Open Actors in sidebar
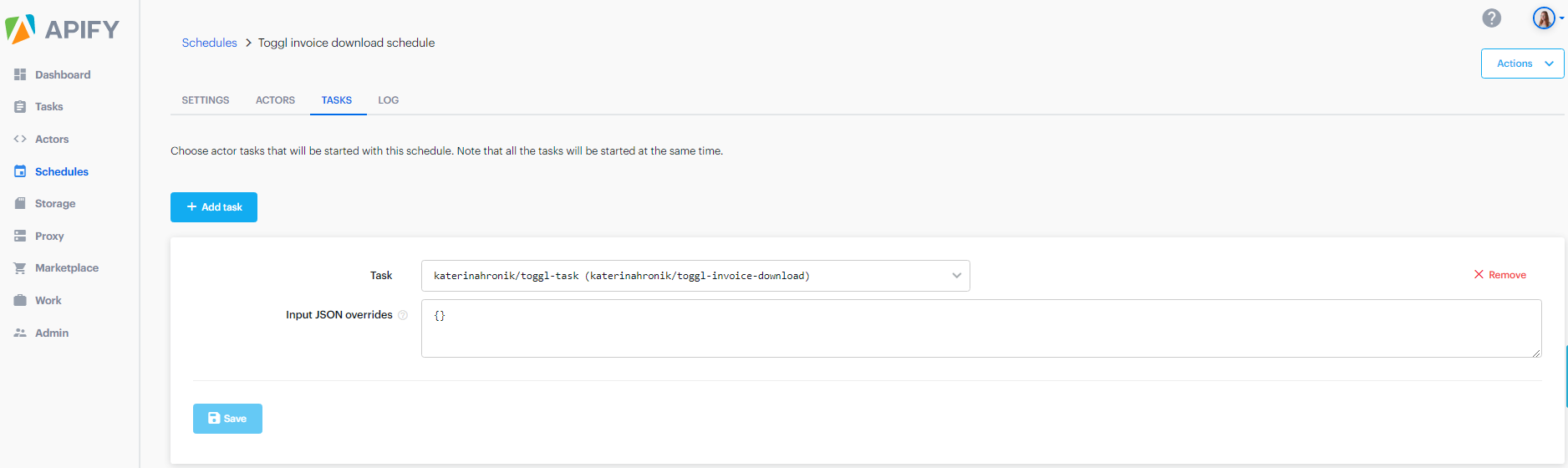This screenshot has height=468, width=1568. tap(52, 139)
